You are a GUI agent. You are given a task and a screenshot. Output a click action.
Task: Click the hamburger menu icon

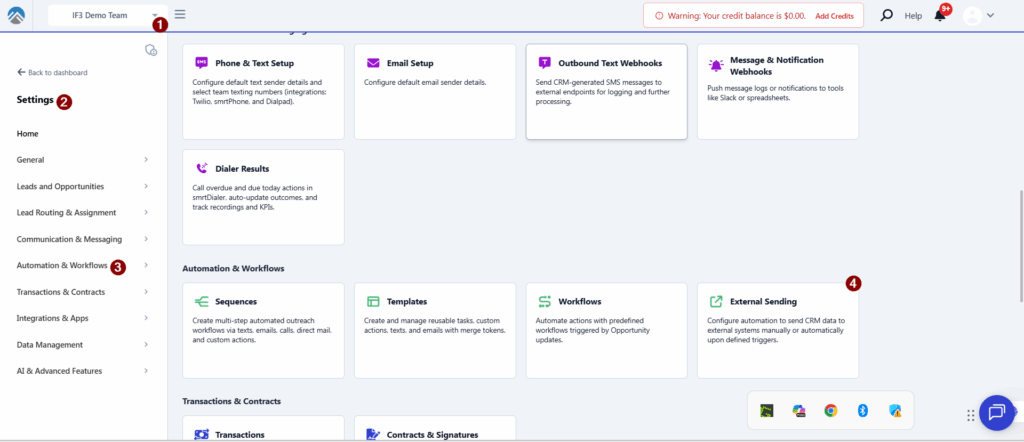pos(180,15)
